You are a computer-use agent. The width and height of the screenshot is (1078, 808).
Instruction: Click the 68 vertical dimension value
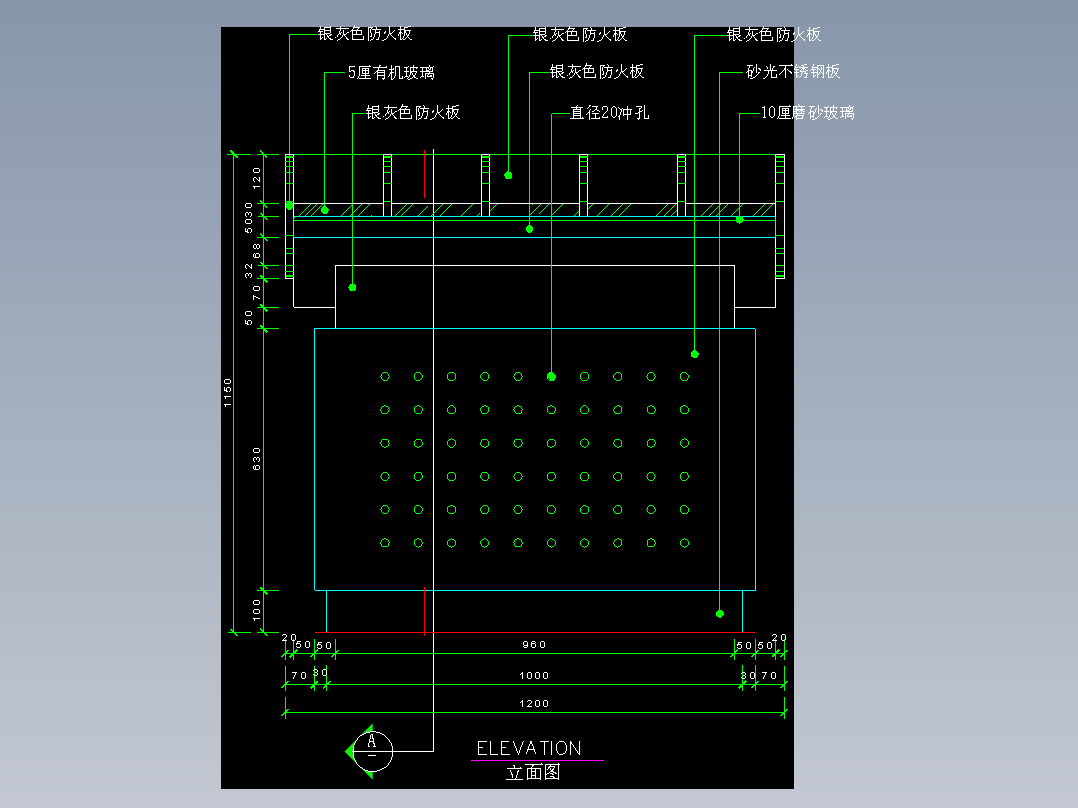click(256, 250)
